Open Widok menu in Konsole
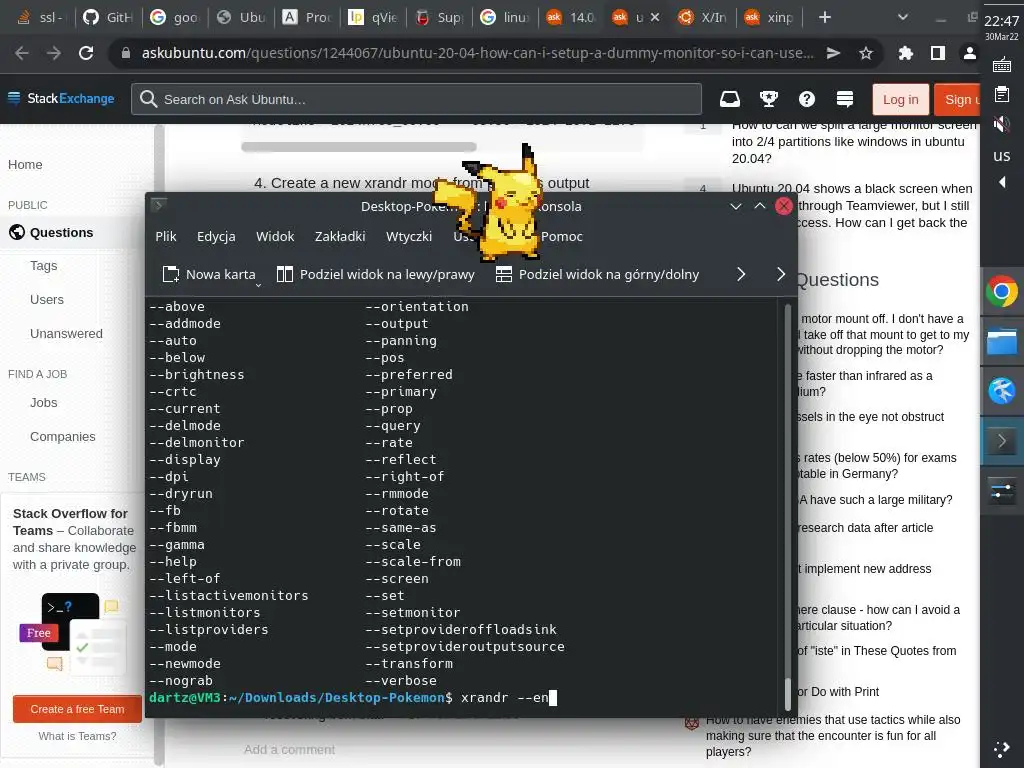The height and width of the screenshot is (768, 1024). (275, 236)
